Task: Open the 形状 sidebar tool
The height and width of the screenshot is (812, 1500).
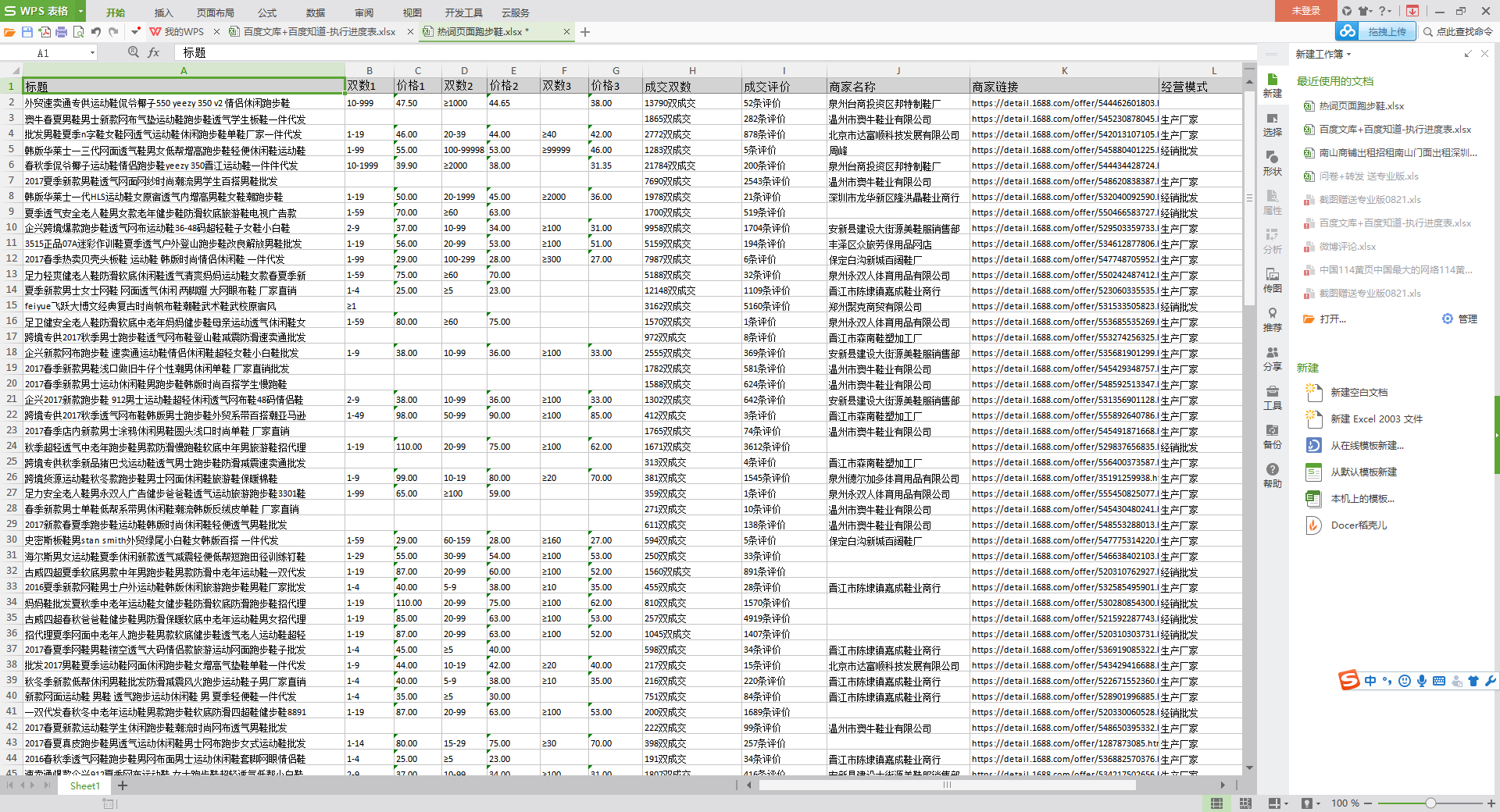Action: pos(1273,163)
